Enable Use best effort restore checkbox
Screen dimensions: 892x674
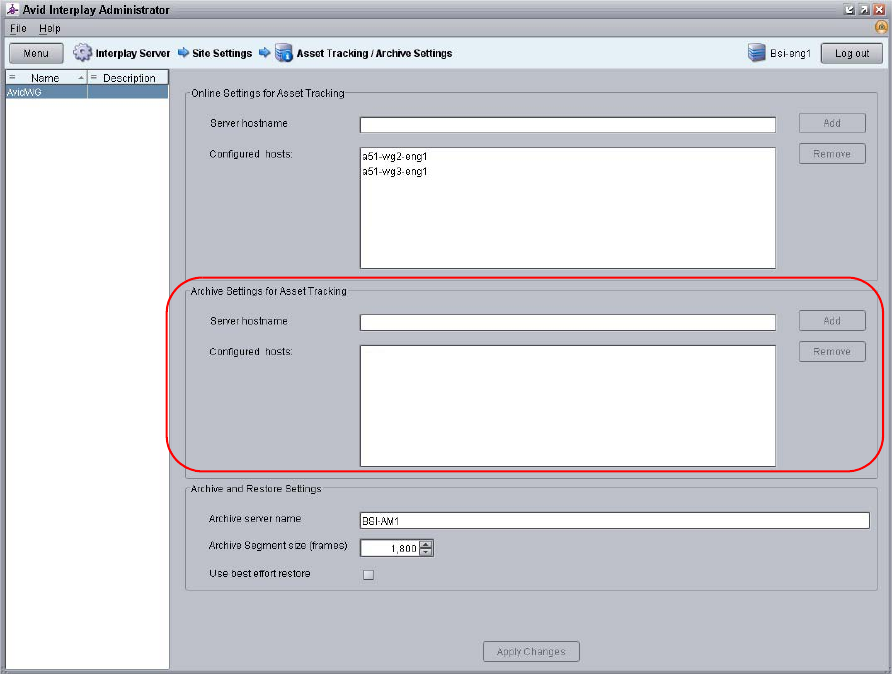point(369,574)
